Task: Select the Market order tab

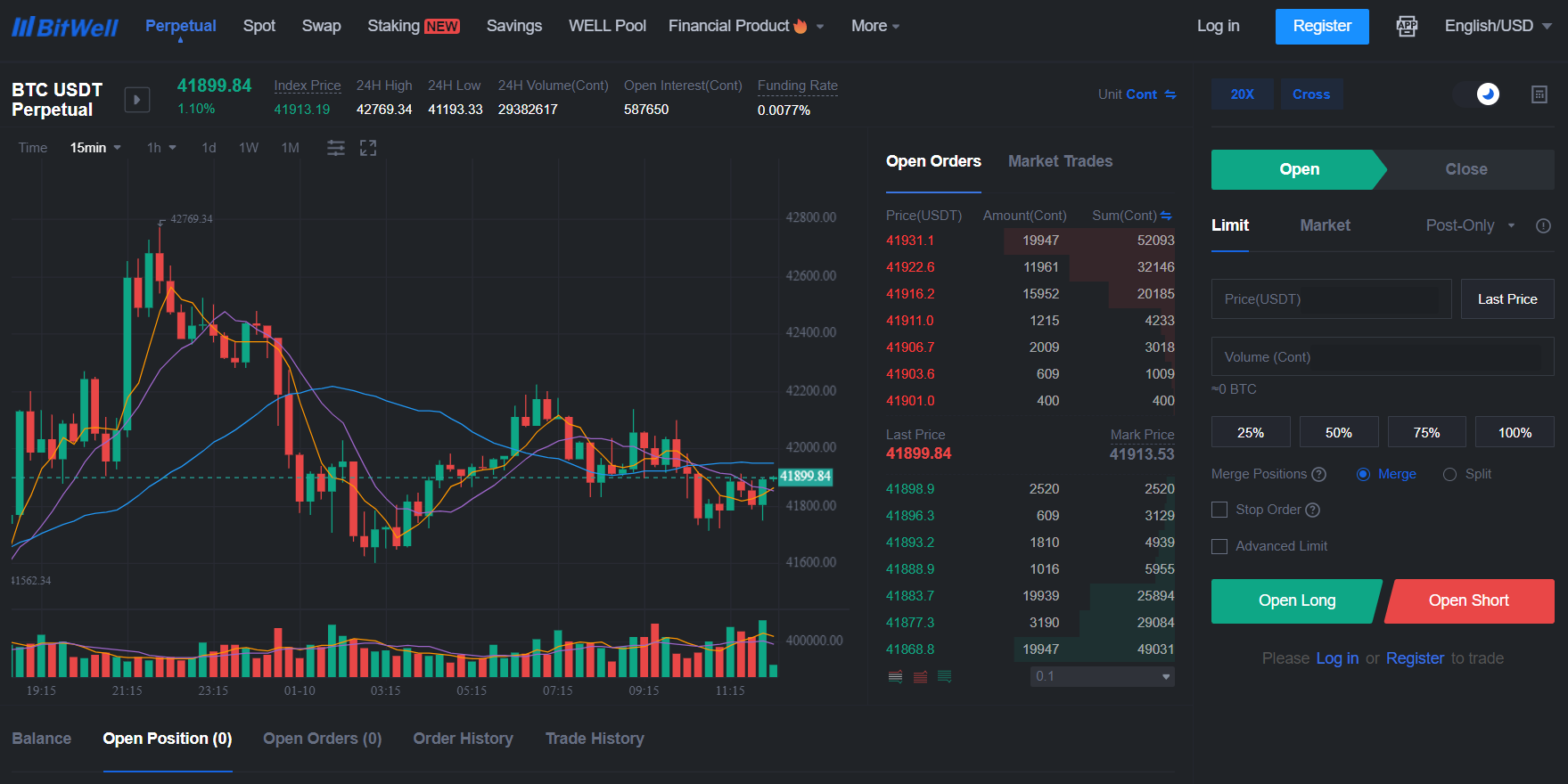Action: 1325,225
